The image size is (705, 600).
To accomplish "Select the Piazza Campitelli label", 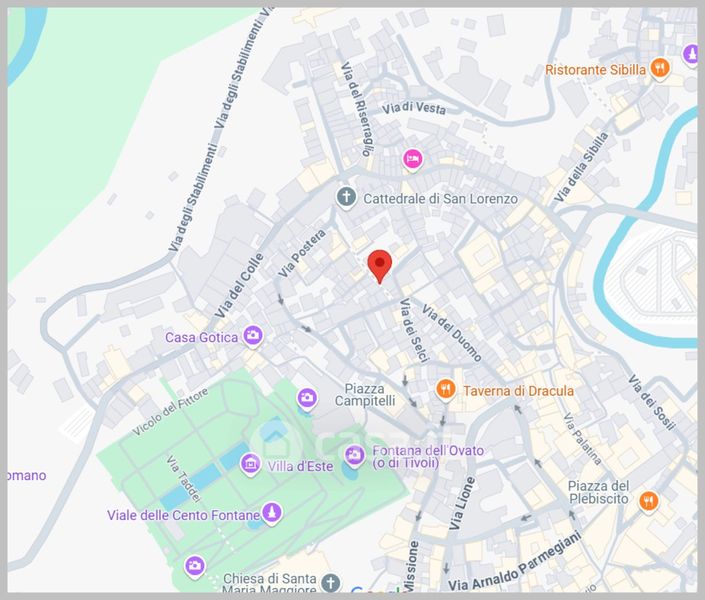I will pos(365,394).
